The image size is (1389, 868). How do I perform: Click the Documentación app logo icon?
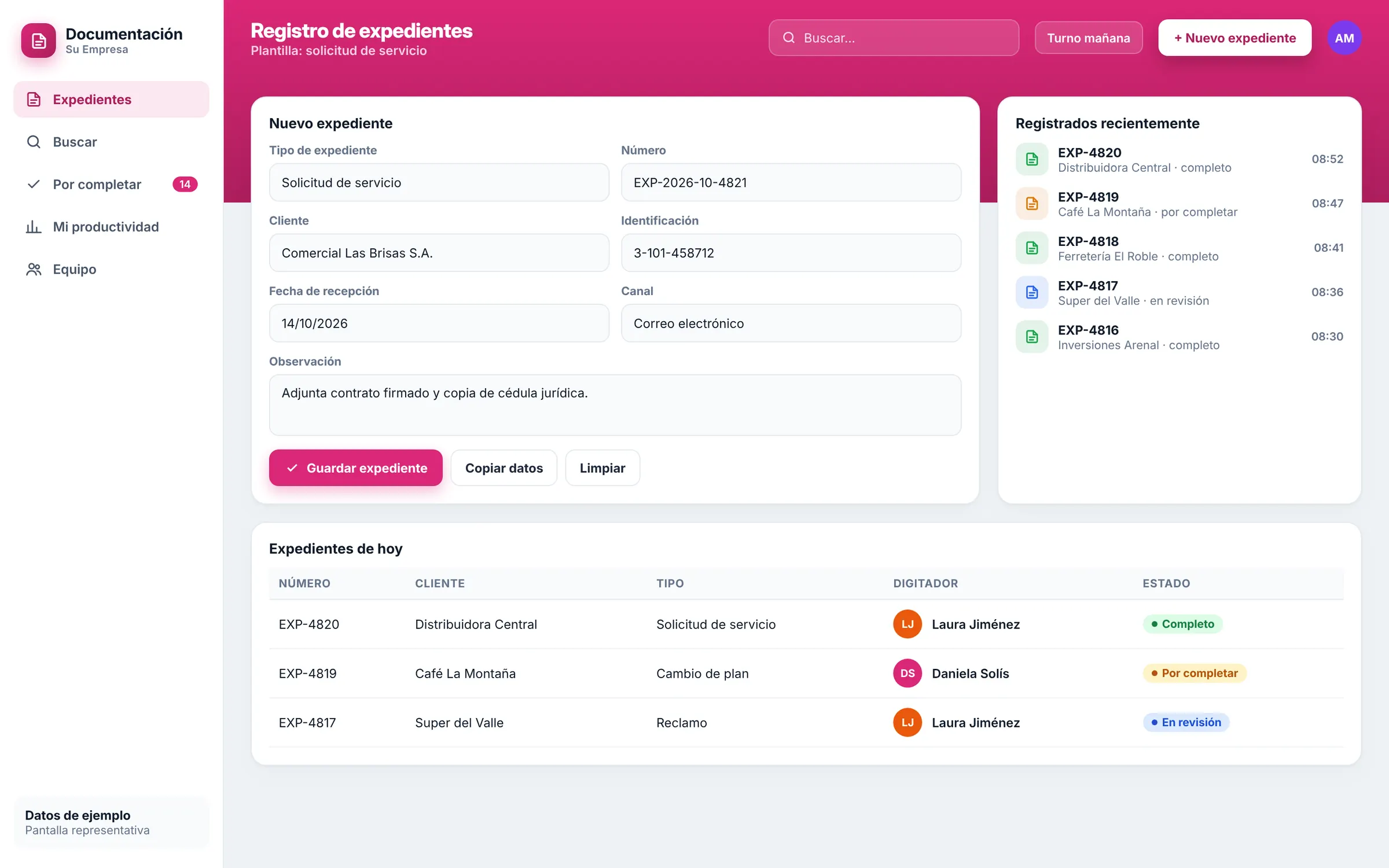tap(38, 41)
